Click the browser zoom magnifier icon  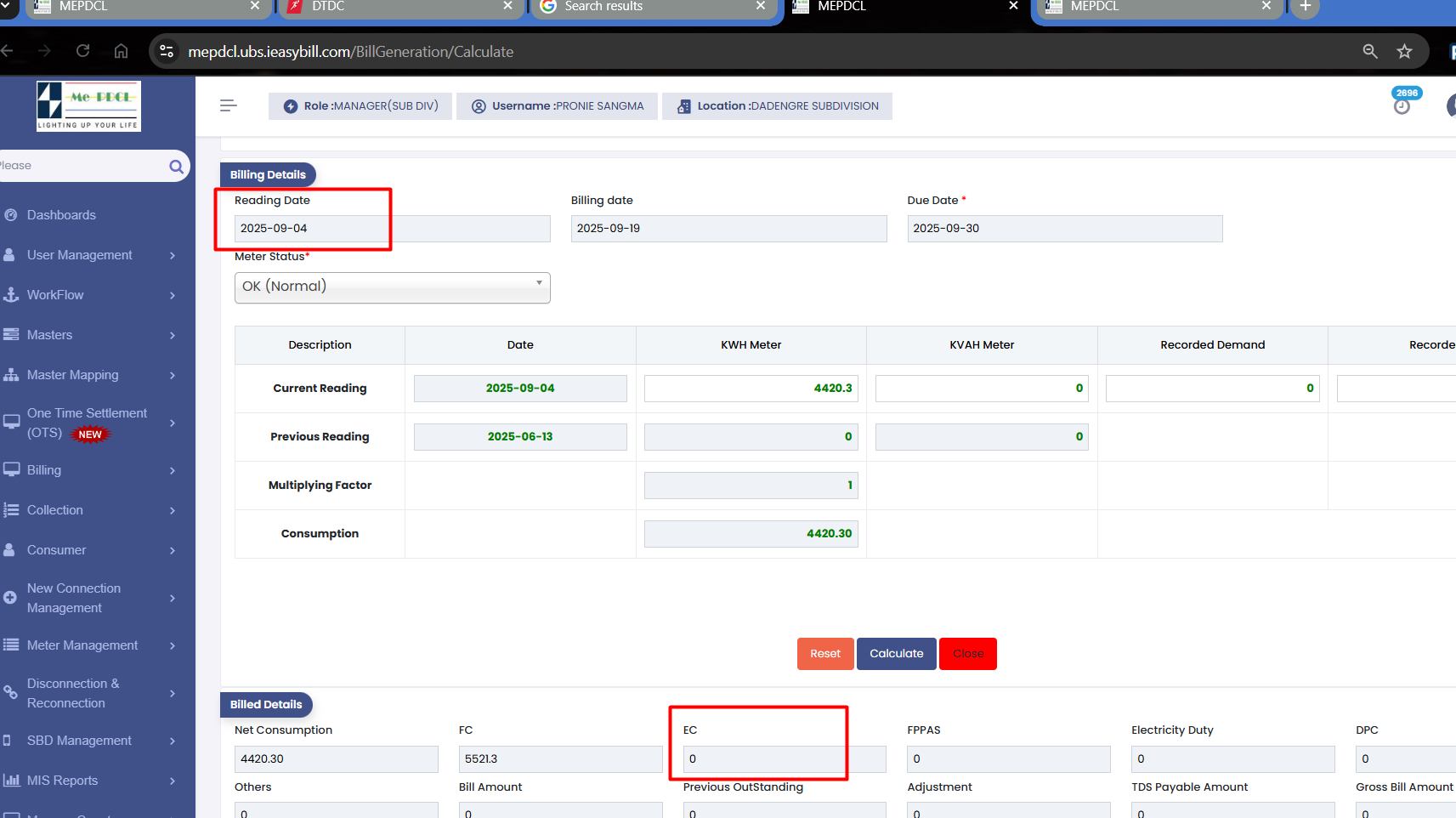click(x=1369, y=52)
